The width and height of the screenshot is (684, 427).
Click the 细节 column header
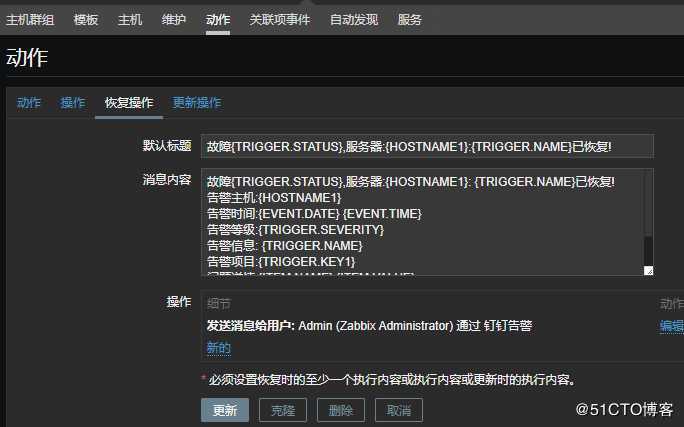(219, 304)
